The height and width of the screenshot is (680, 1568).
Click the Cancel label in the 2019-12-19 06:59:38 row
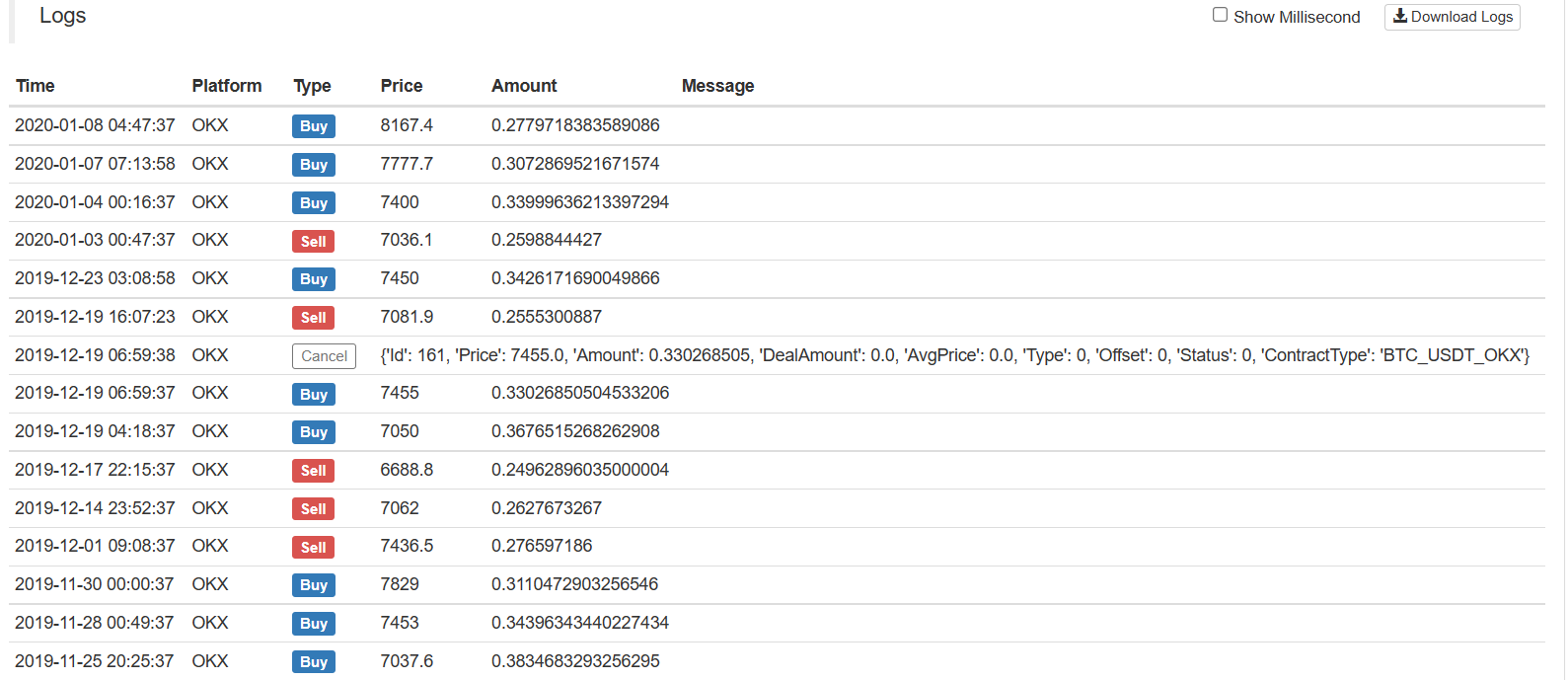tap(324, 356)
